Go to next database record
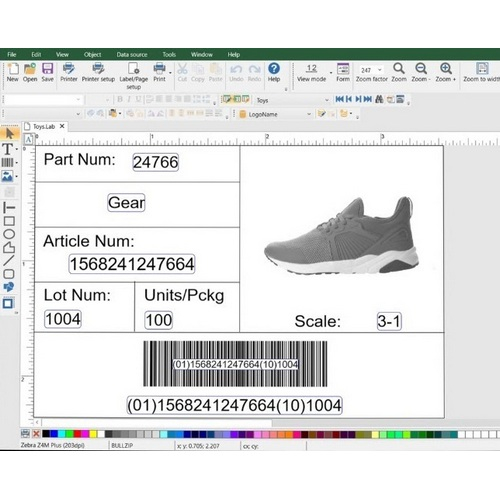 [x=358, y=99]
